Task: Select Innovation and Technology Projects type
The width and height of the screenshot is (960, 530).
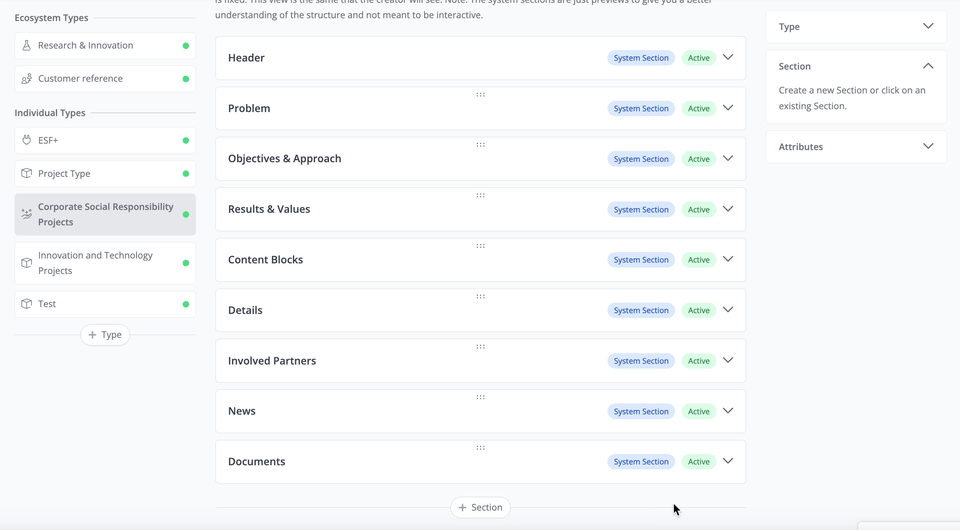Action: (x=105, y=263)
